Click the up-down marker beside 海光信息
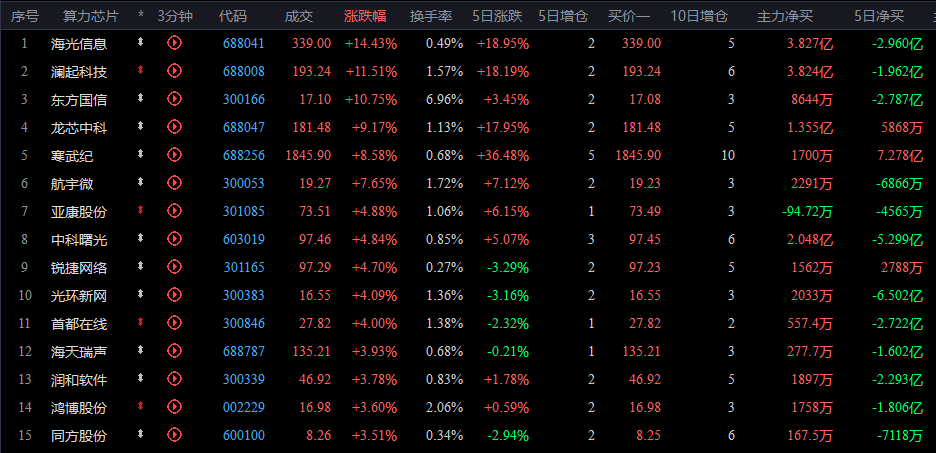Viewport: 936px width, 453px height. coord(141,42)
